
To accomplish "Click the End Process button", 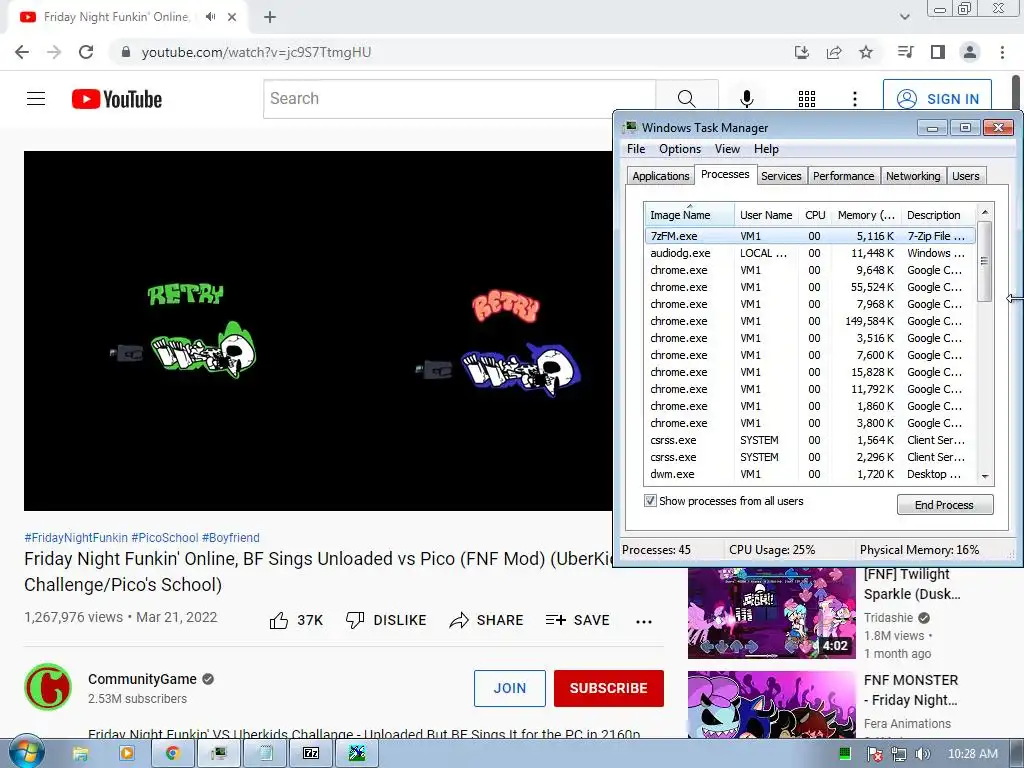I will click(x=944, y=505).
